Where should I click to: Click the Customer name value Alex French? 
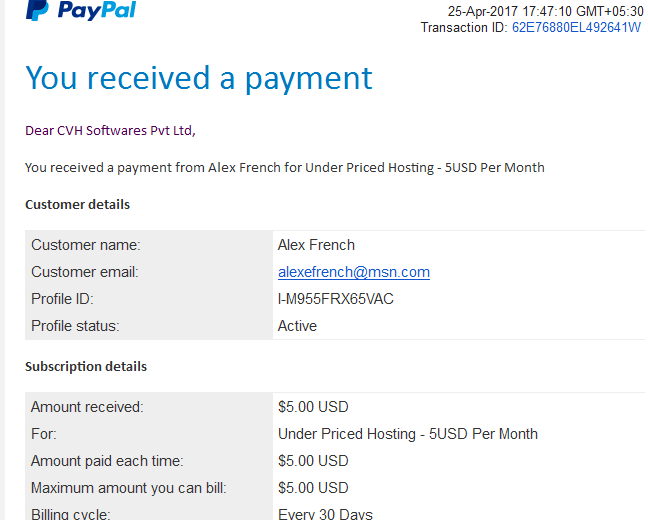click(316, 245)
